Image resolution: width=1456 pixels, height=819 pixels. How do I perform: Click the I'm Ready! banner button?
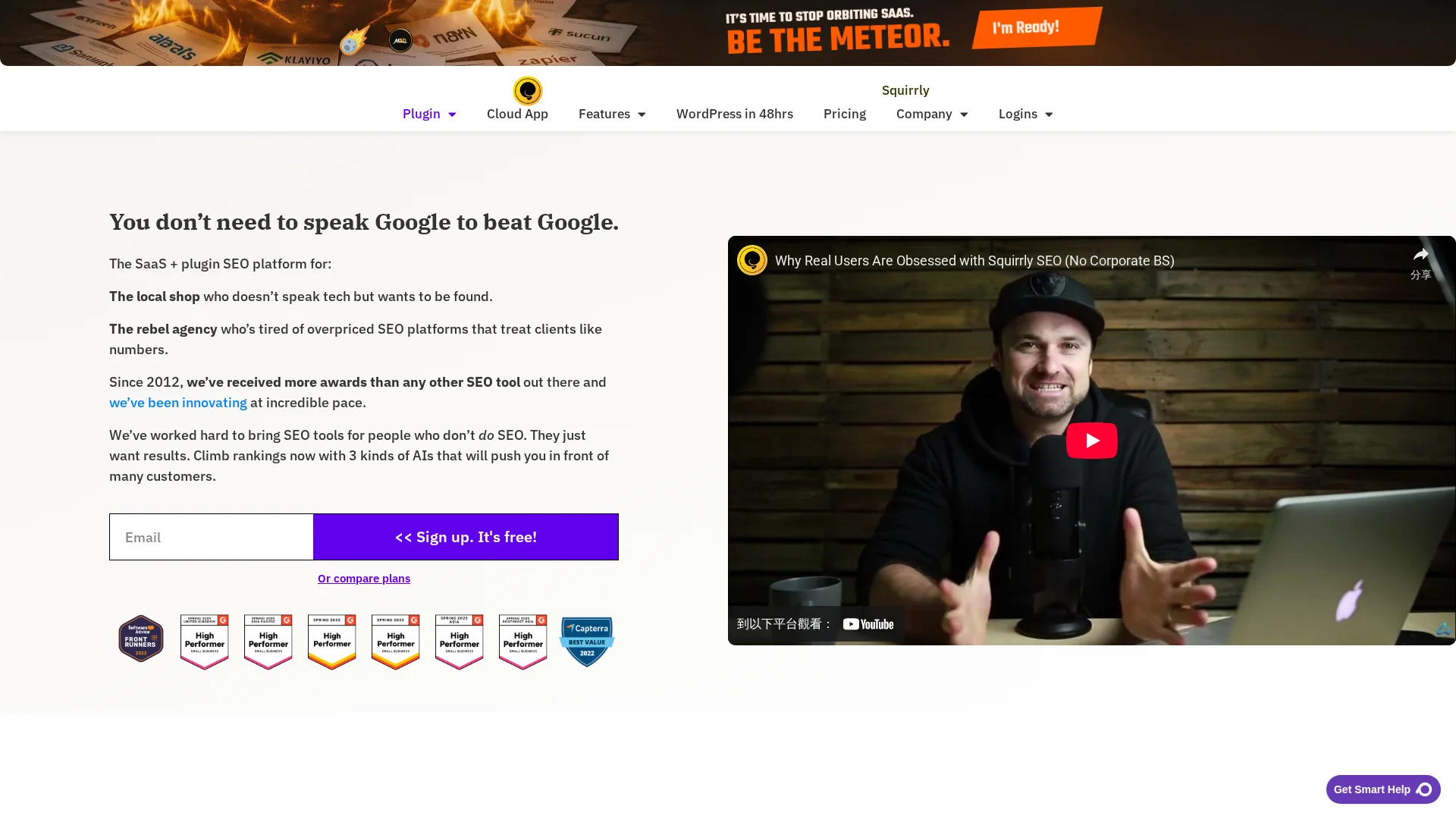1037,28
